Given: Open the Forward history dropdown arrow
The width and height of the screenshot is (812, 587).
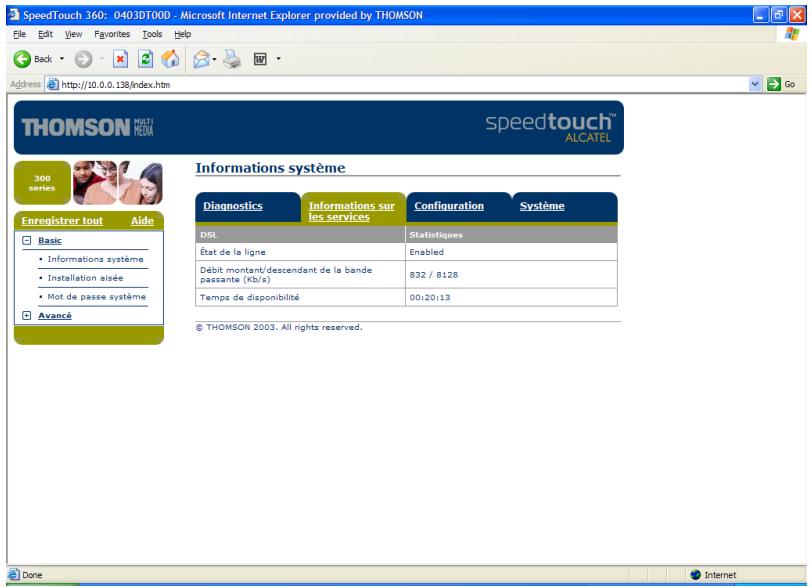Looking at the screenshot, I should click(102, 59).
